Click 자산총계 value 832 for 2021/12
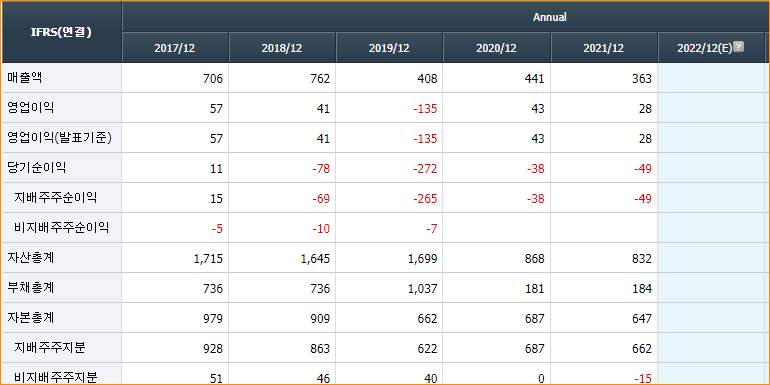The width and height of the screenshot is (770, 385). (x=641, y=258)
